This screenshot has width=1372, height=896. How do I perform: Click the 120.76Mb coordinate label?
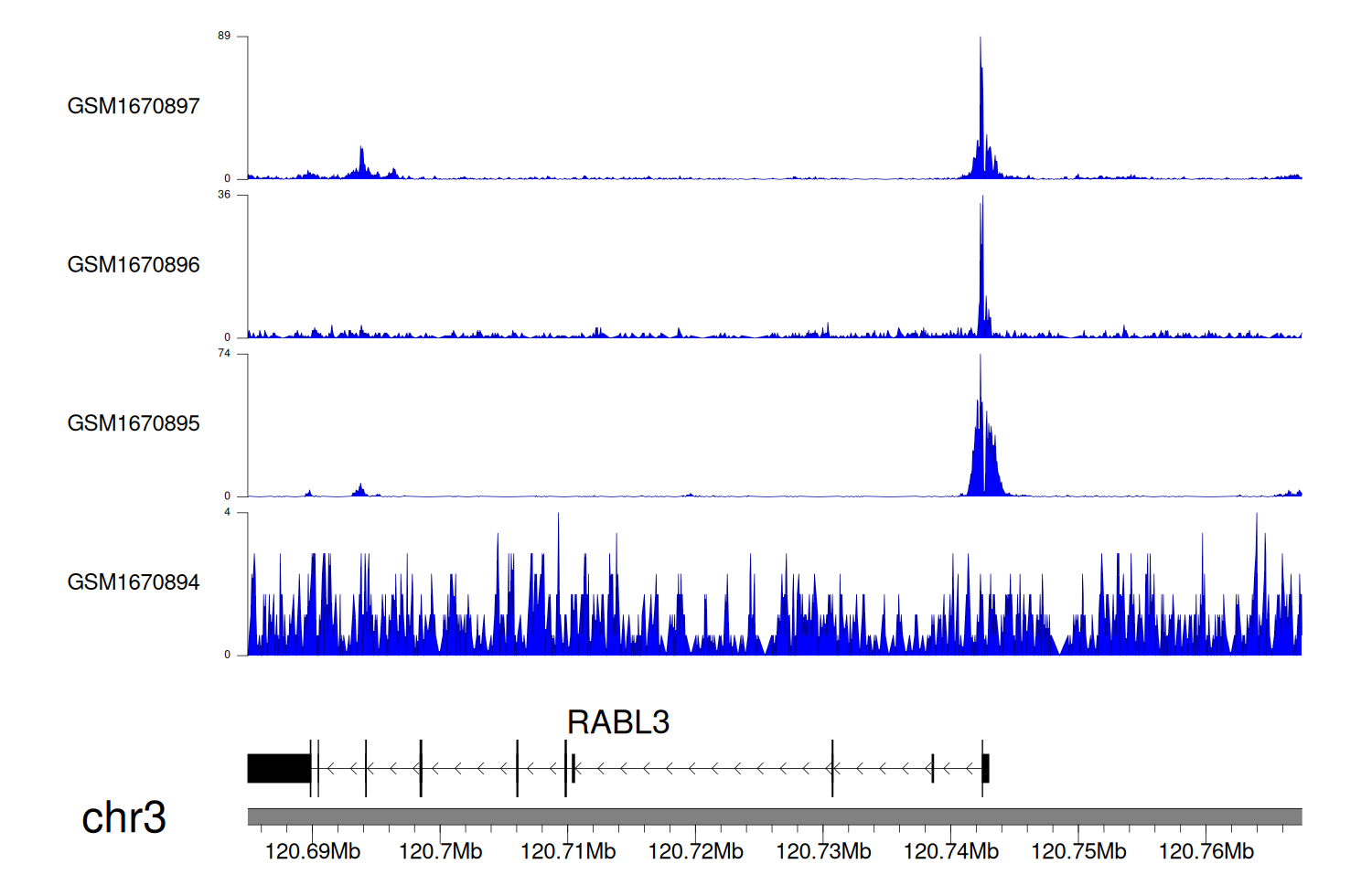[1206, 852]
